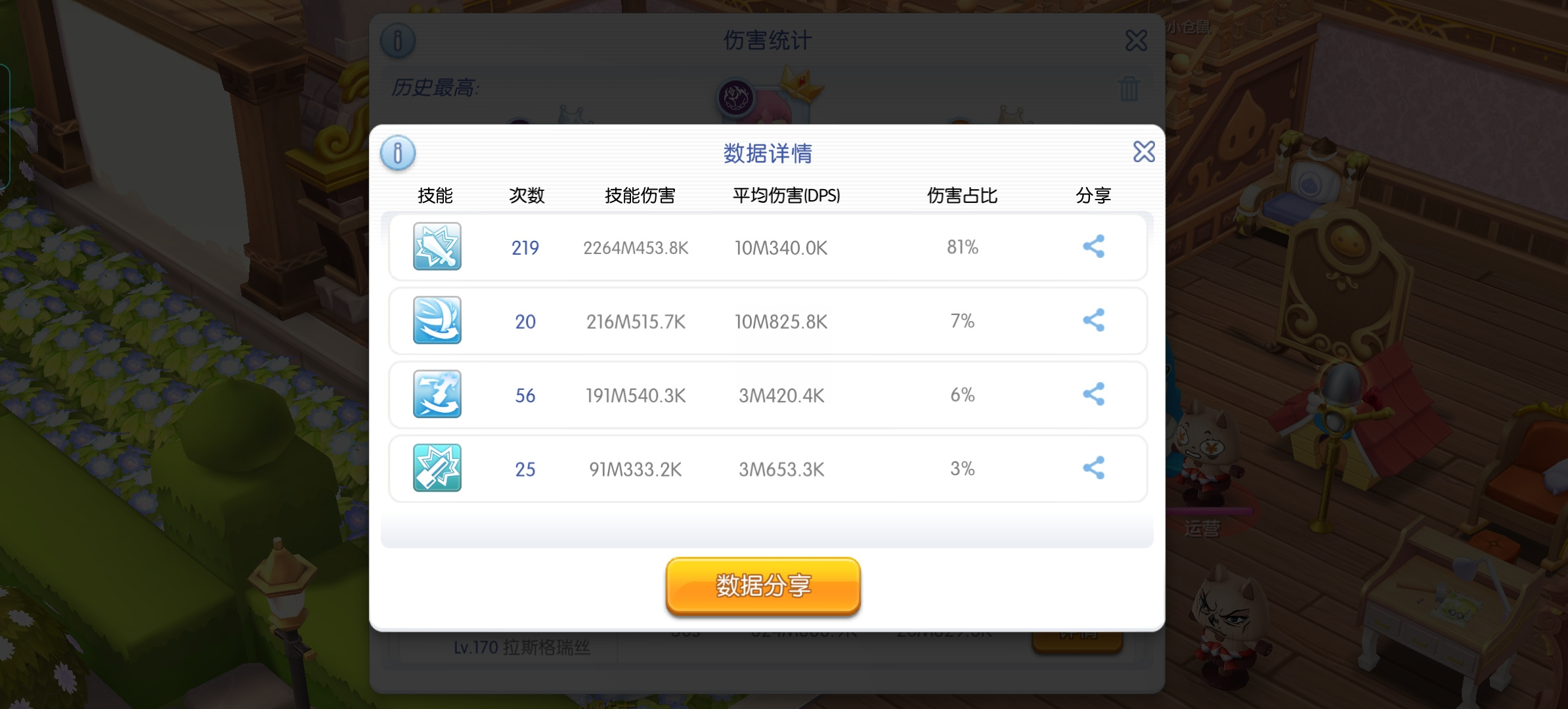Viewport: 1568px width, 709px height.
Task: Select the burst sword skill icon in the 3% row
Action: [x=437, y=468]
